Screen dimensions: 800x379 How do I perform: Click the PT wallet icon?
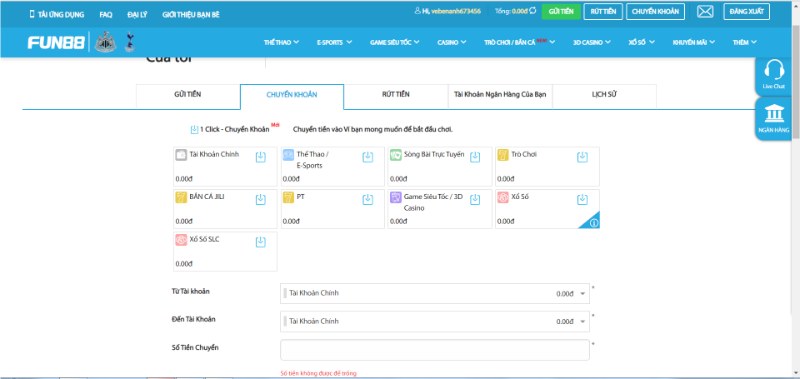click(288, 197)
